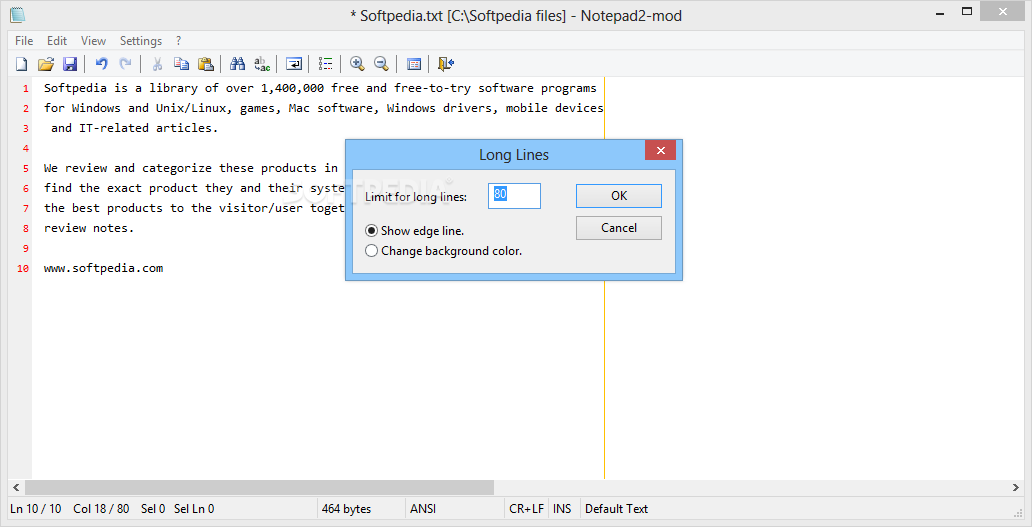Click 'Sel Ln 0' in status bar
Screen dimensions: 1032x527
(194, 509)
